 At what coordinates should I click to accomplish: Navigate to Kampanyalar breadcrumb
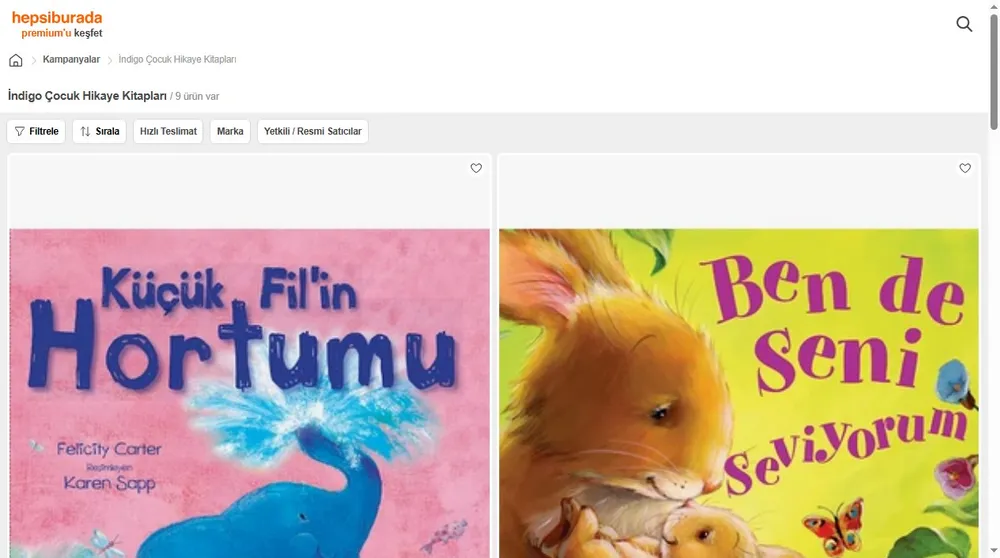(x=71, y=59)
